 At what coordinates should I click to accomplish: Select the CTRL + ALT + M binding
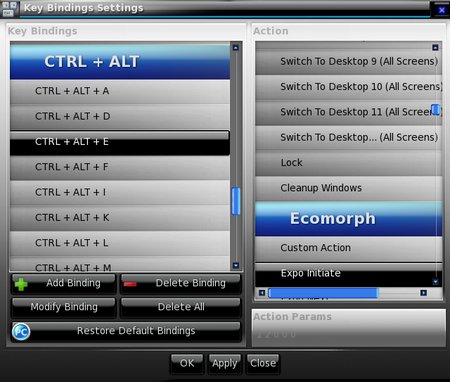pos(120,264)
